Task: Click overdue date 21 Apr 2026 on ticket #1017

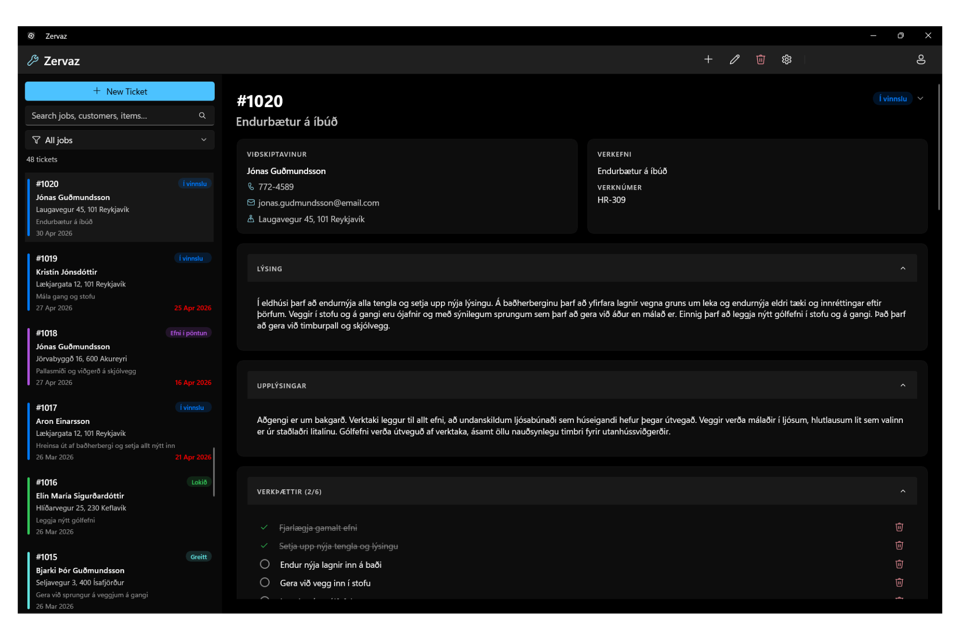Action: pos(193,457)
